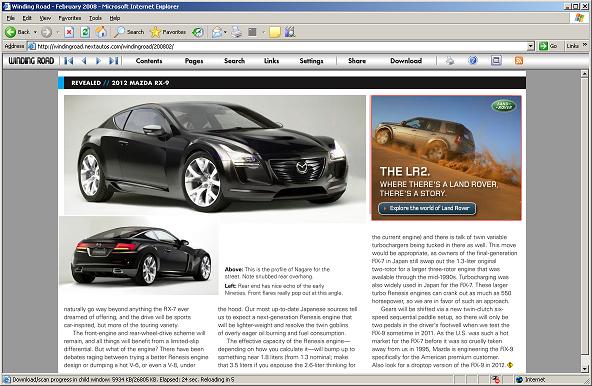Image resolution: width=592 pixels, height=386 pixels.
Task: Click the Edit toolbar icon
Action: coord(252,32)
